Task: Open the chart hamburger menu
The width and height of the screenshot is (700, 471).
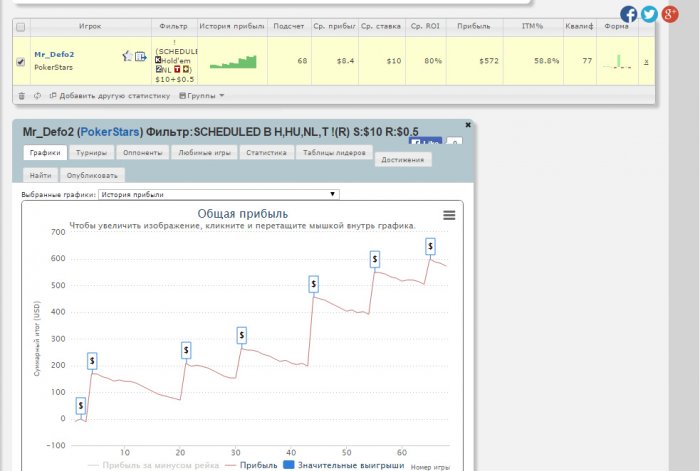Action: pyautogui.click(x=449, y=215)
